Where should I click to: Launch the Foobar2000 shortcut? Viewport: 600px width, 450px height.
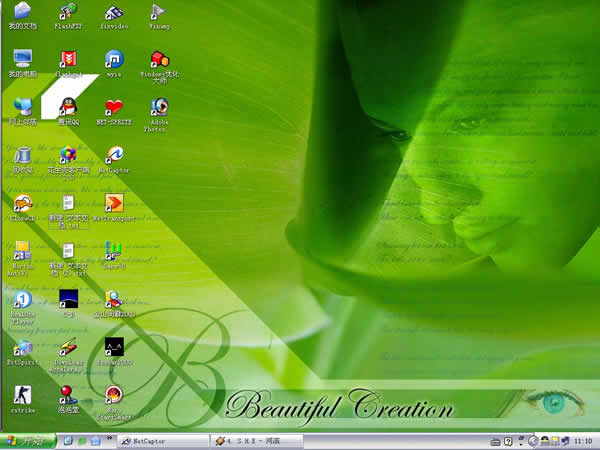coord(114,348)
